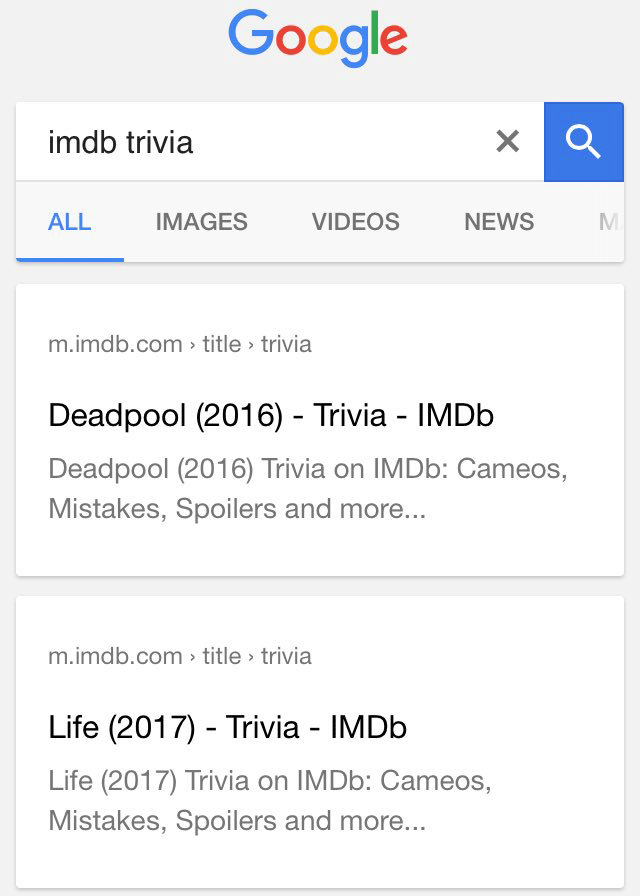Click 'title' in the Deadpool result breadcrumb
The width and height of the screenshot is (640, 896).
click(221, 344)
